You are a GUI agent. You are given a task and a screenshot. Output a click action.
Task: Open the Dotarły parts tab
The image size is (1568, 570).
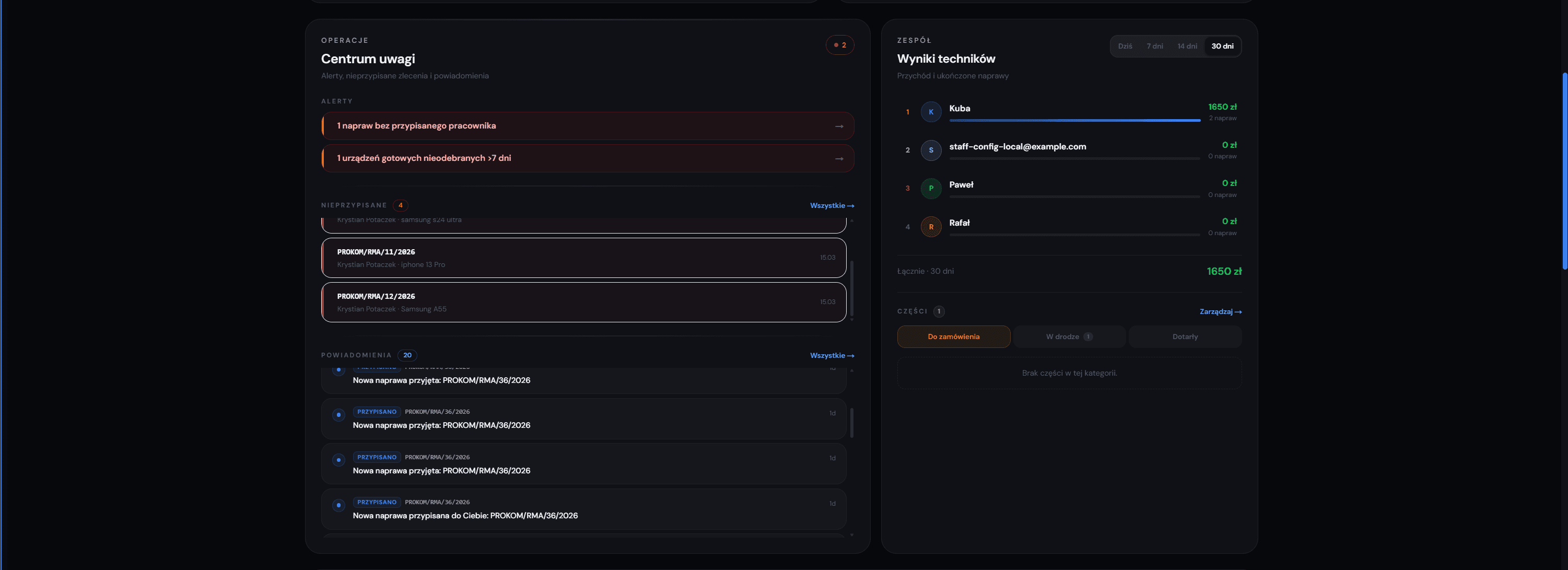[1185, 337]
